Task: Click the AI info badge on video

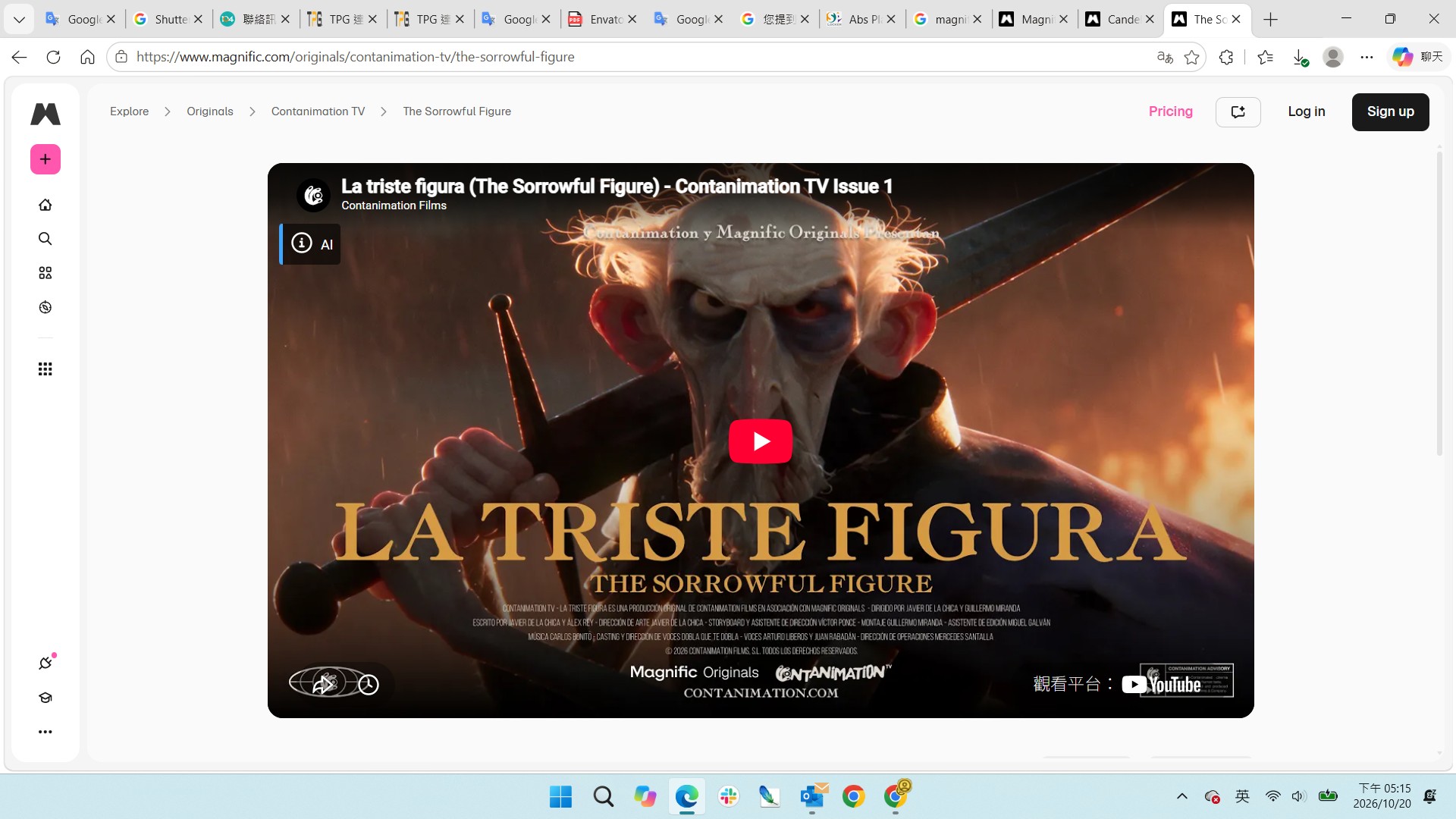Action: coord(311,244)
